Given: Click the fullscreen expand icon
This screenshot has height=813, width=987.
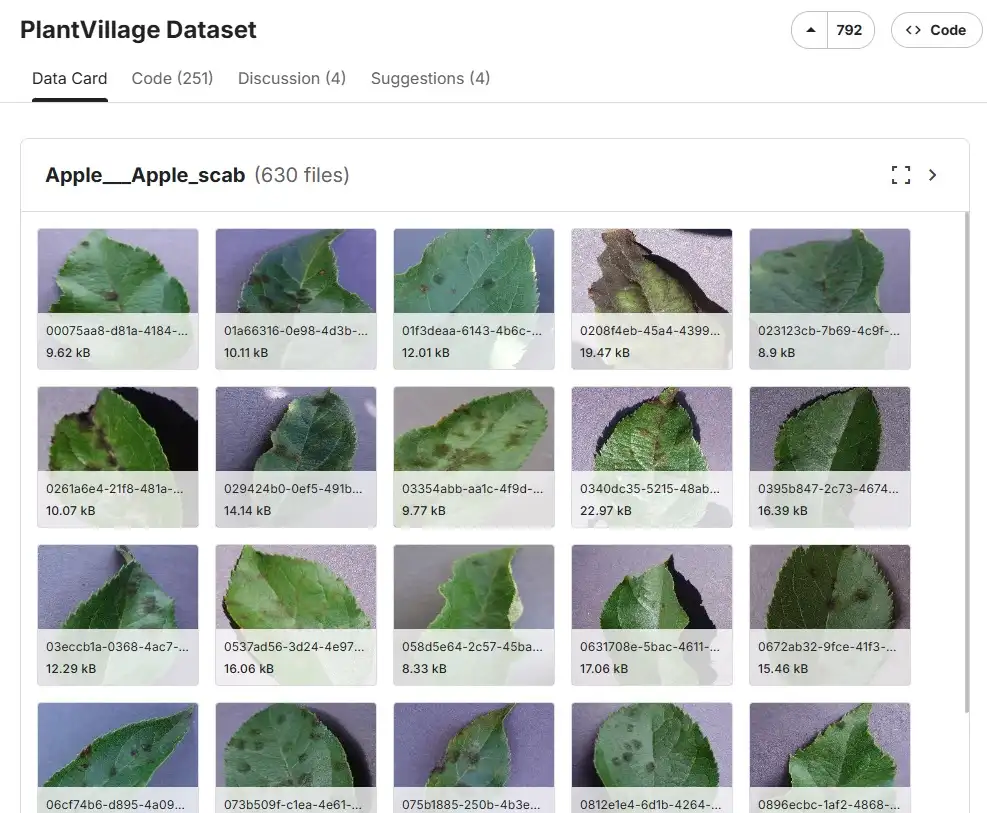Looking at the screenshot, I should pyautogui.click(x=900, y=175).
